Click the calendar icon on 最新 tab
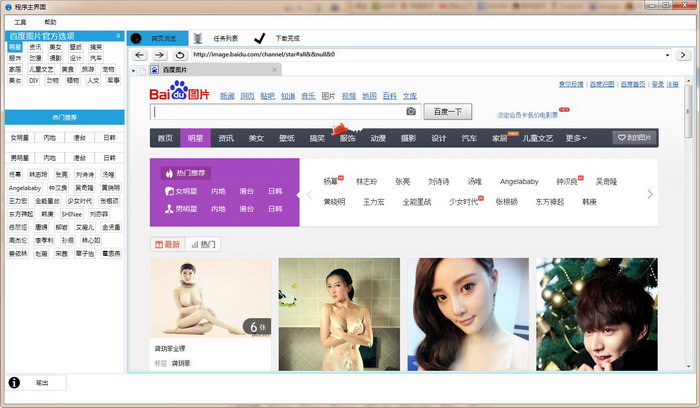The image size is (700, 408). pyautogui.click(x=159, y=244)
